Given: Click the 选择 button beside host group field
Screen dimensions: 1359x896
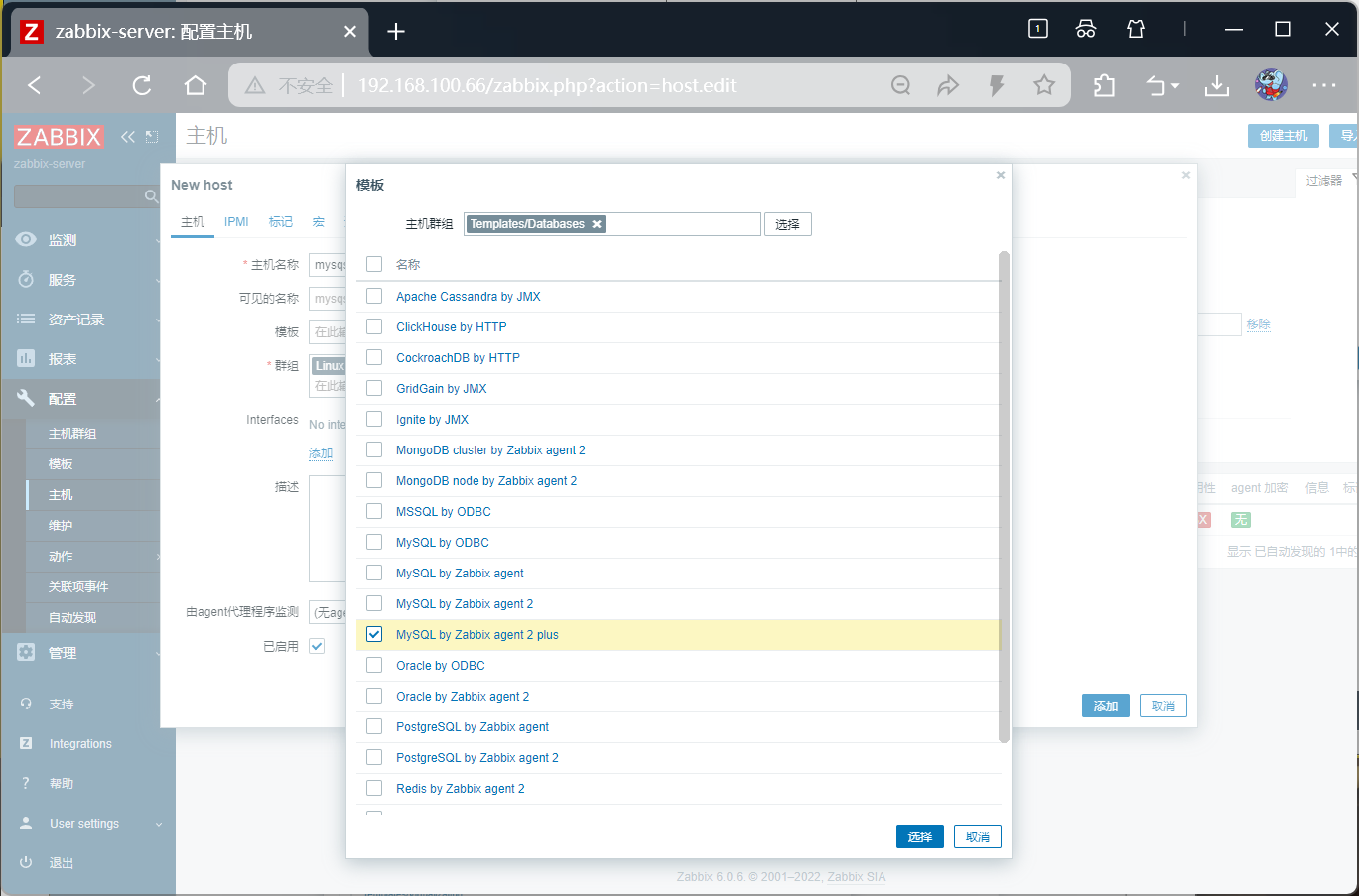Looking at the screenshot, I should point(788,224).
